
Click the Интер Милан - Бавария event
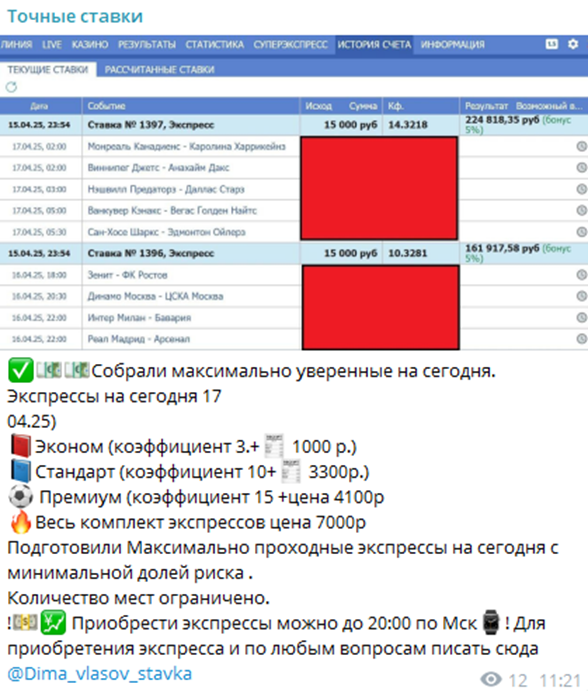[x=139, y=318]
